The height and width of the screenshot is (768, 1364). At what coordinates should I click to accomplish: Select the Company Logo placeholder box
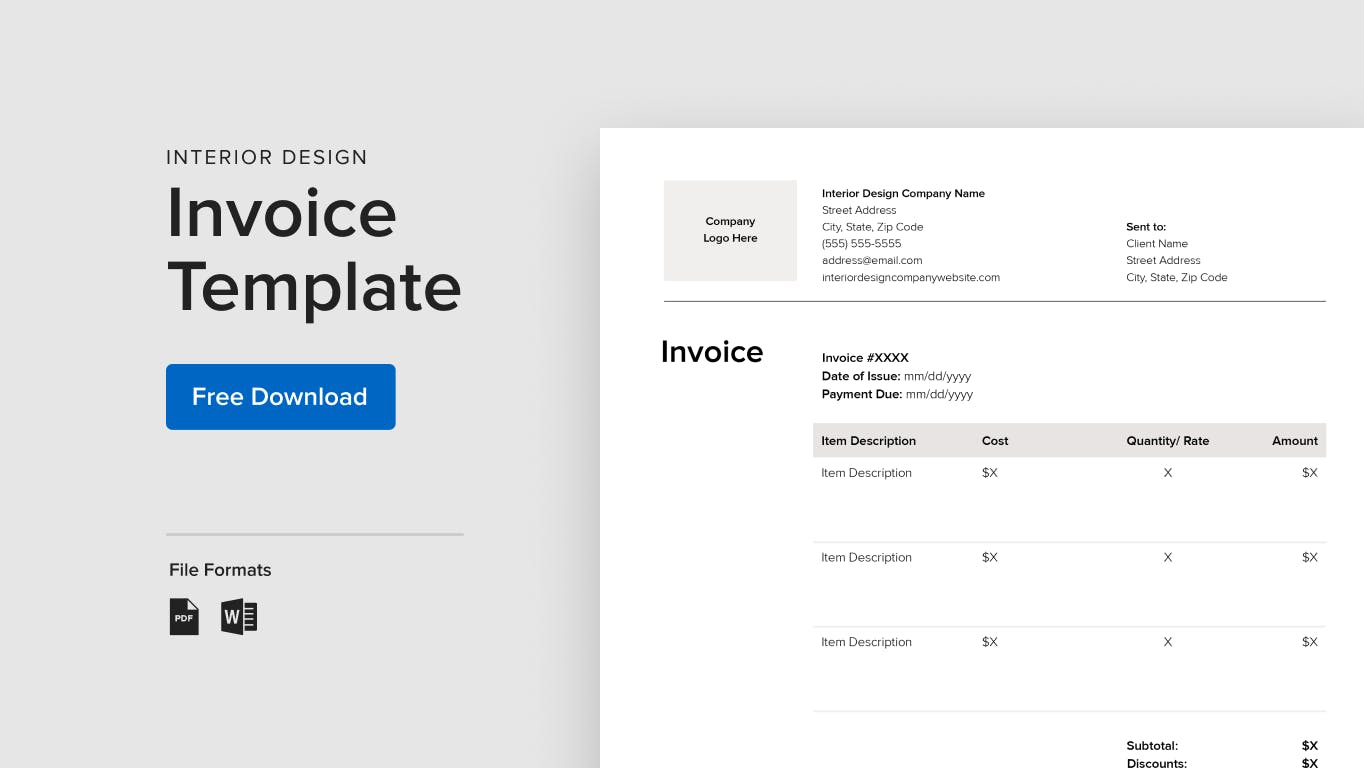[730, 230]
